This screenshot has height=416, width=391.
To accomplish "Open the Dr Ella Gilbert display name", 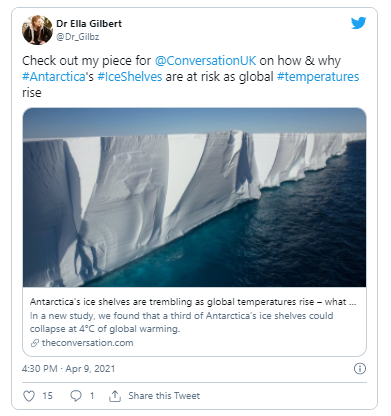I will [x=89, y=24].
